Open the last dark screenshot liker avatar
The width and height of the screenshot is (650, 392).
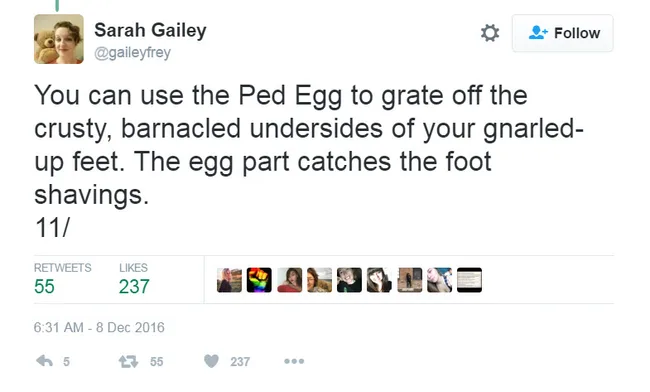point(469,280)
